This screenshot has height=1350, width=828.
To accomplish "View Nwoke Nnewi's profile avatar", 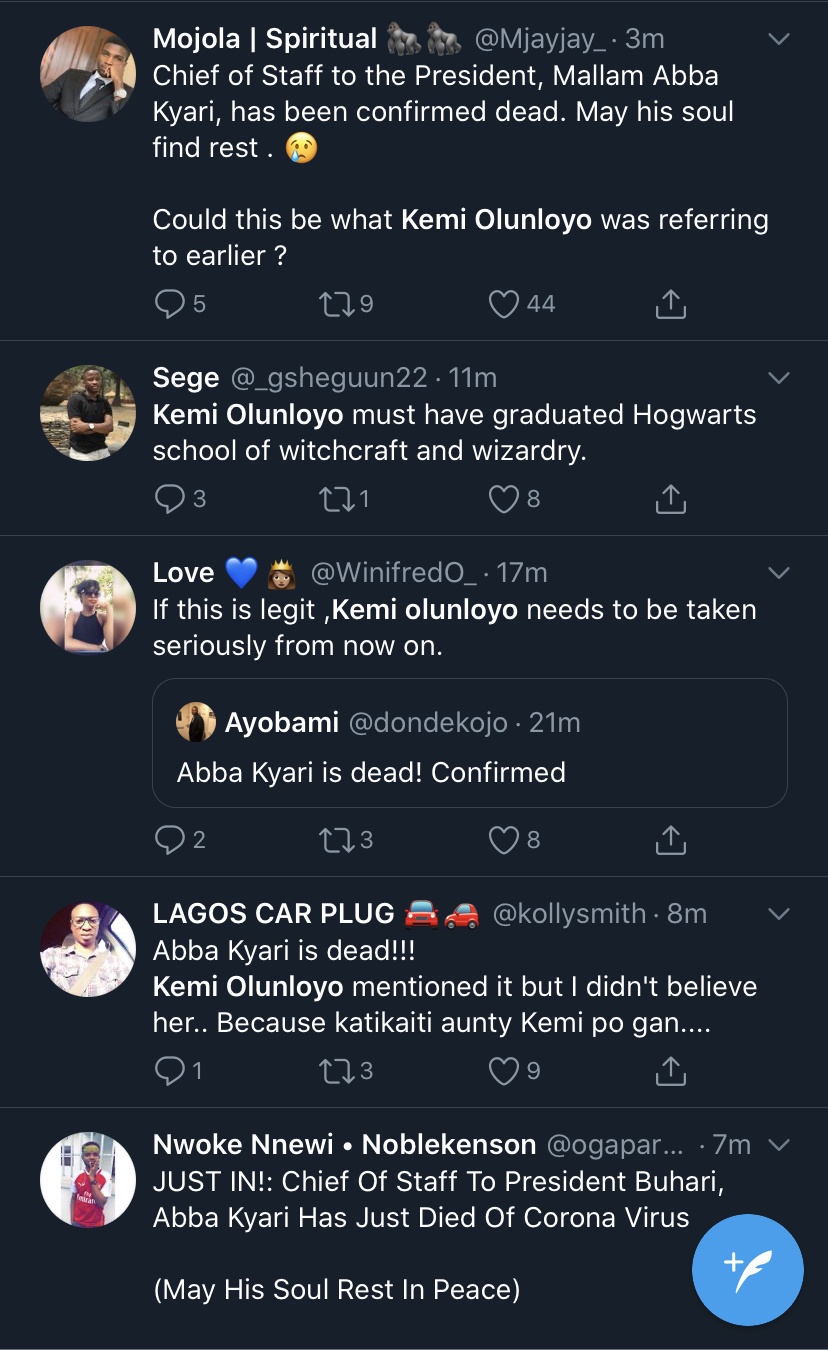I will point(88,1180).
